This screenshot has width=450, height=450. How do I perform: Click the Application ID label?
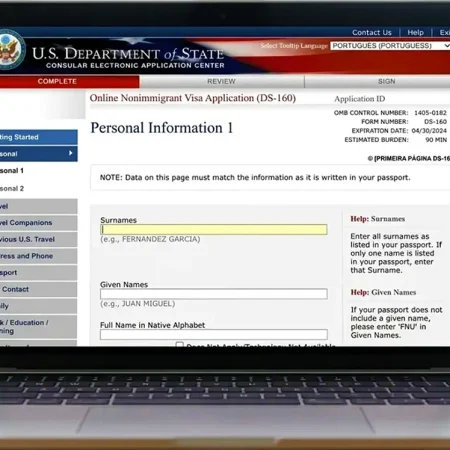(360, 99)
